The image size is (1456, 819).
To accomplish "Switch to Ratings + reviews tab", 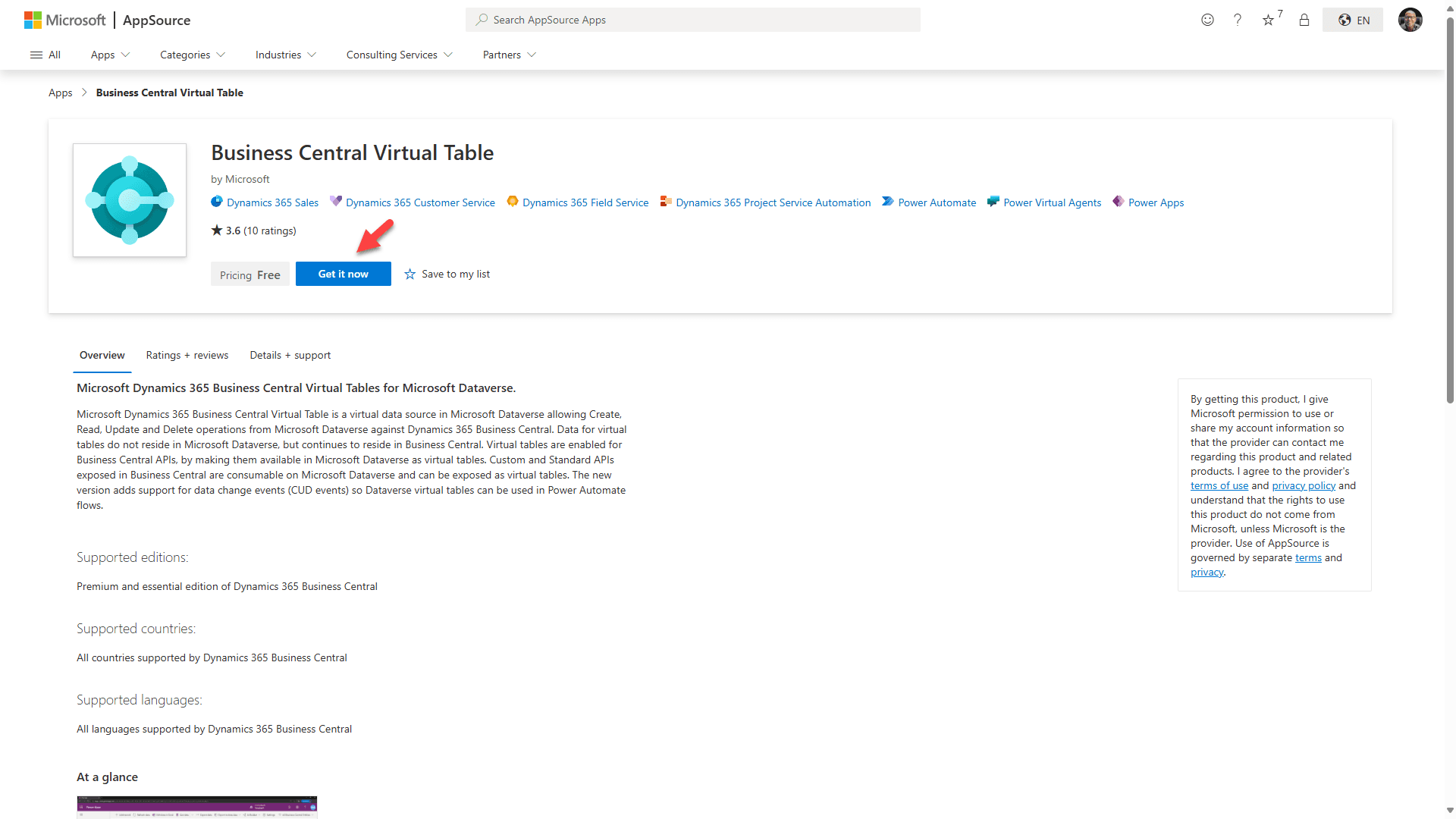I will pos(187,355).
